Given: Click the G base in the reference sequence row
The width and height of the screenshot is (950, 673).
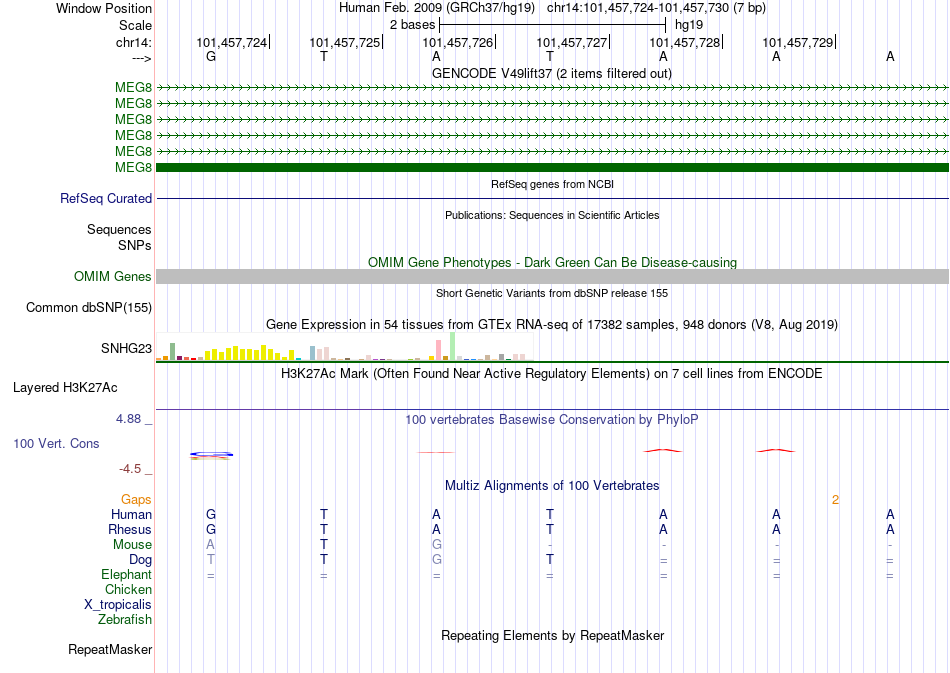Looking at the screenshot, I should tap(211, 56).
